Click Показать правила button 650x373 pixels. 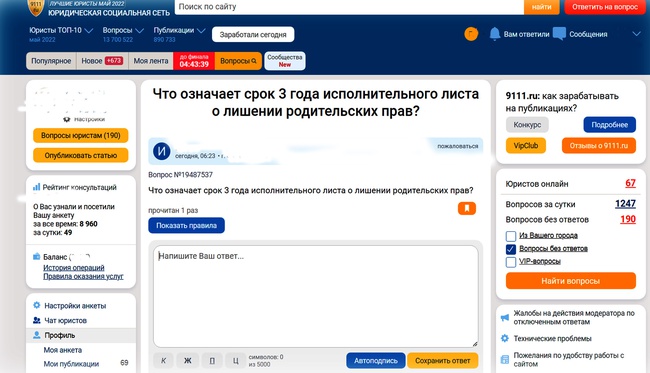tap(187, 225)
